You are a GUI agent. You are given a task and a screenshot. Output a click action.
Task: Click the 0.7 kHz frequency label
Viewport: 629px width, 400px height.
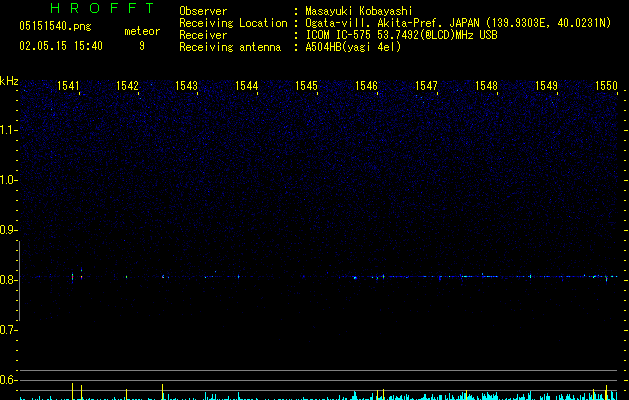tap(8, 330)
